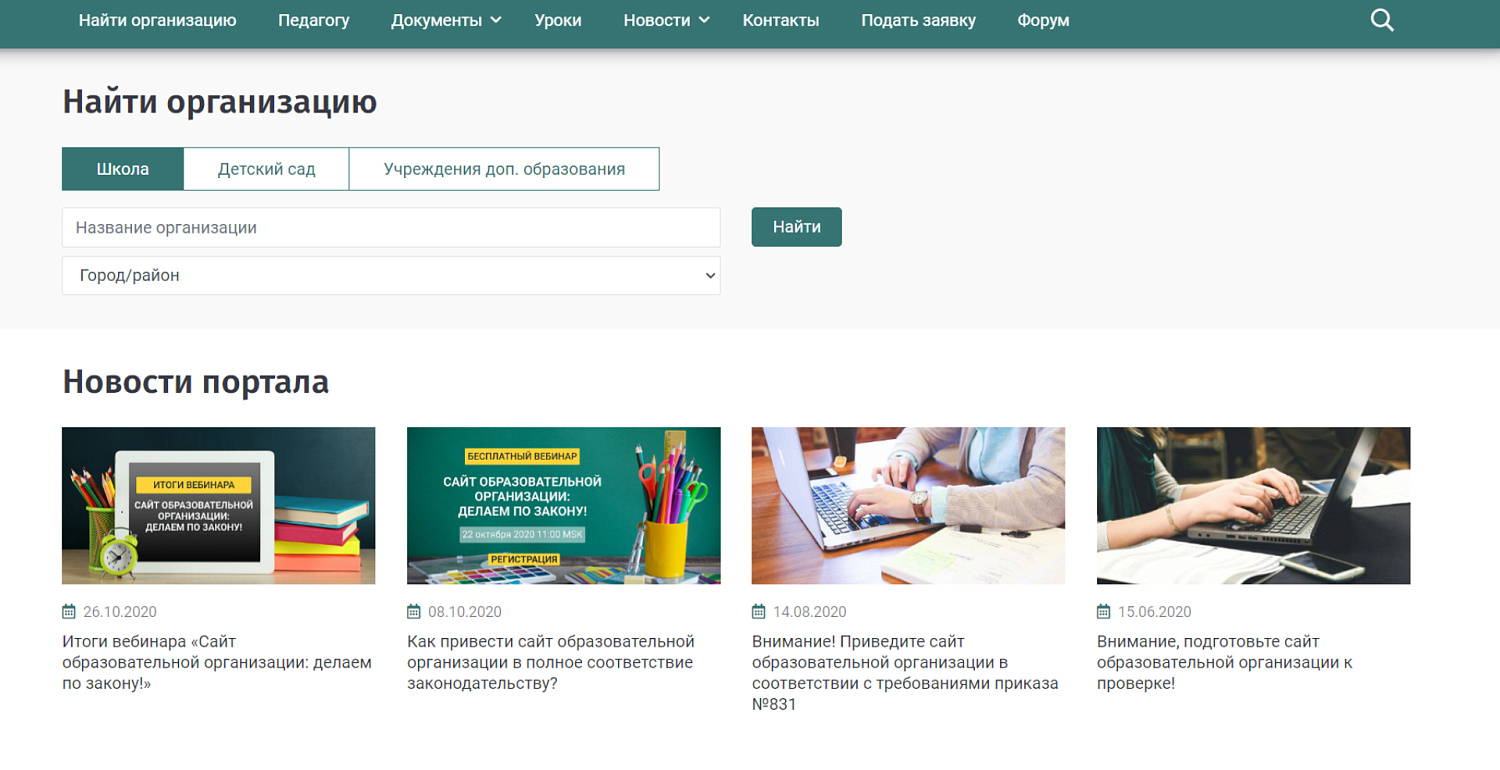The width and height of the screenshot is (1500, 770).
Task: Open Педагогу in the top navigation
Action: click(314, 20)
